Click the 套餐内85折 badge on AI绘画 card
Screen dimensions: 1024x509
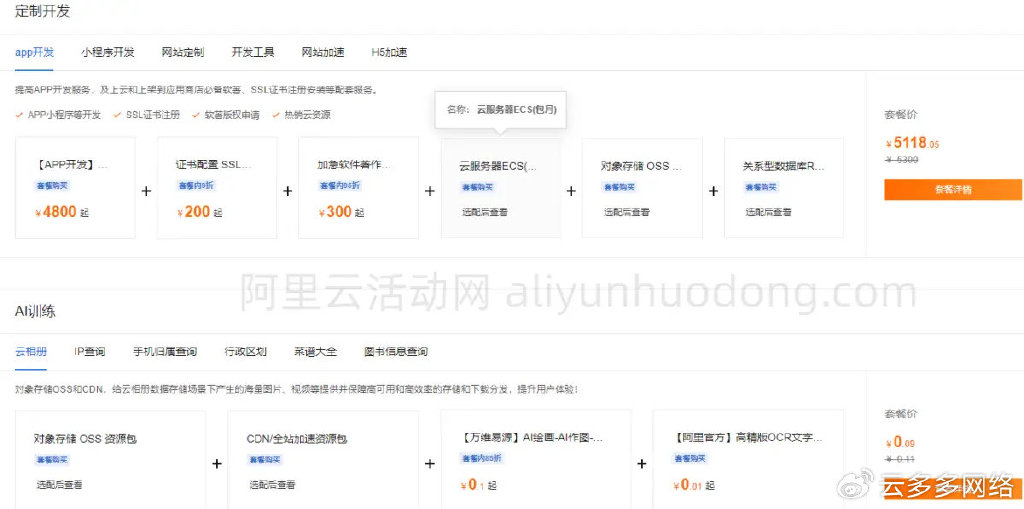tap(481, 457)
